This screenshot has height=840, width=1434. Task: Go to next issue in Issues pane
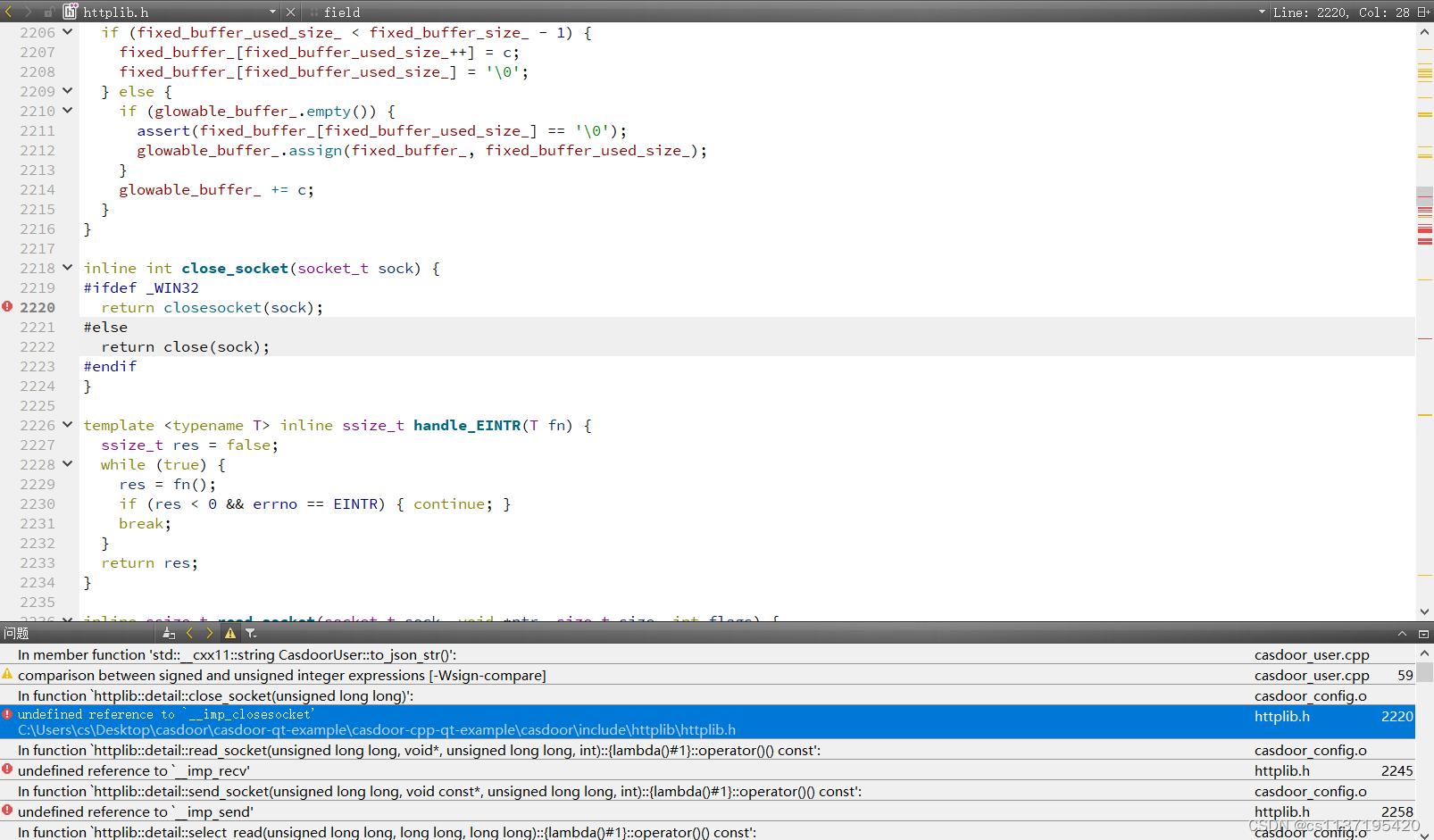(x=210, y=633)
